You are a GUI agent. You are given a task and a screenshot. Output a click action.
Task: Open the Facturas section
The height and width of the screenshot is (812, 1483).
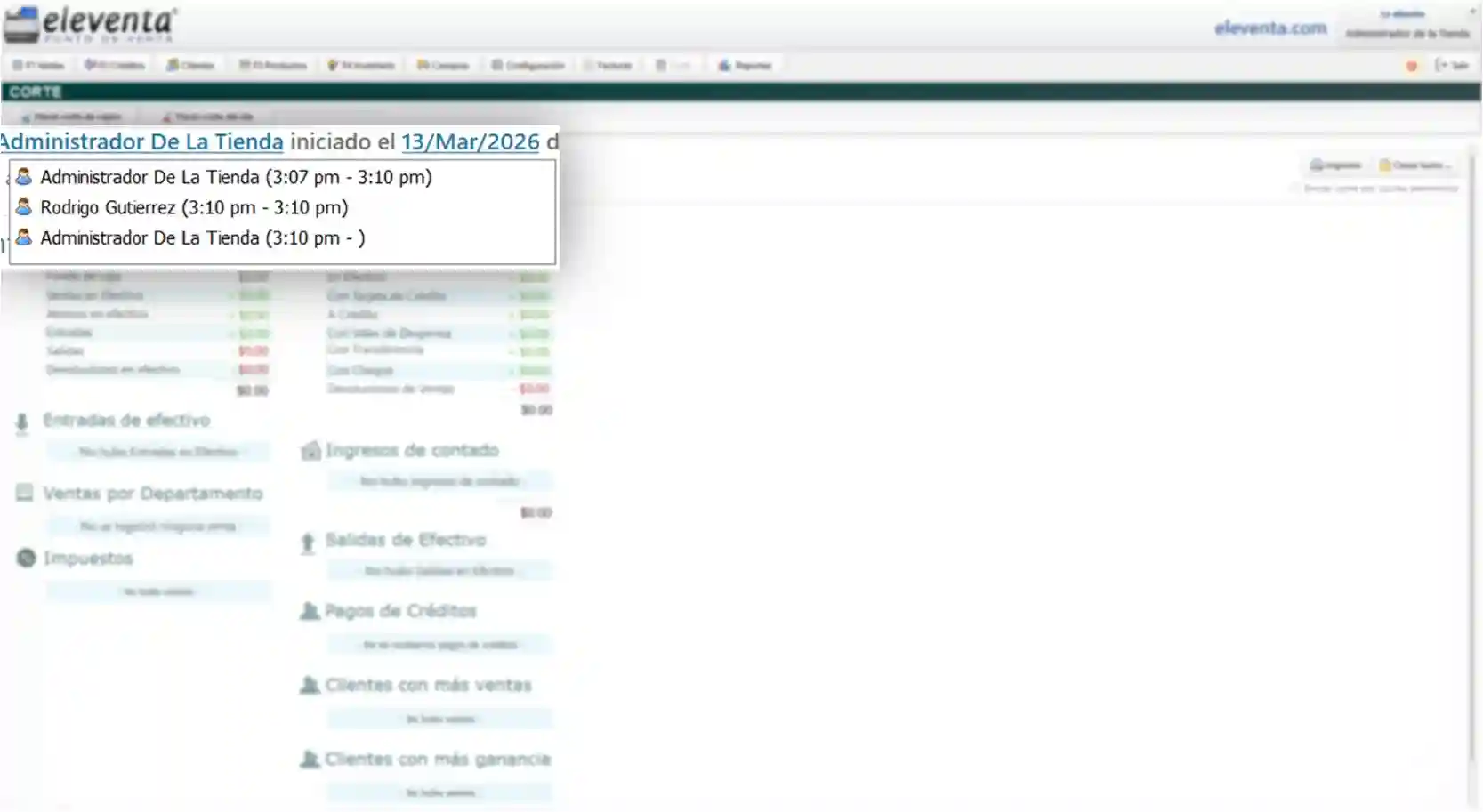point(608,65)
